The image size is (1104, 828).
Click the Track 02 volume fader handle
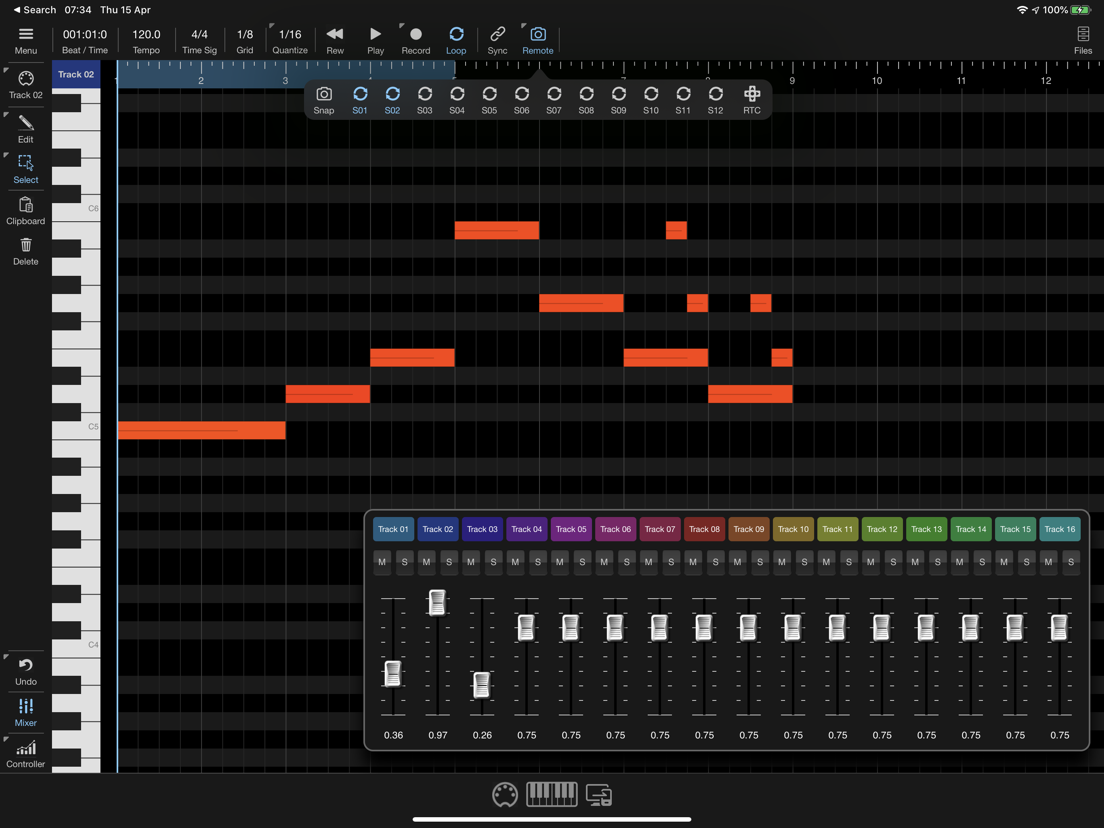(437, 602)
